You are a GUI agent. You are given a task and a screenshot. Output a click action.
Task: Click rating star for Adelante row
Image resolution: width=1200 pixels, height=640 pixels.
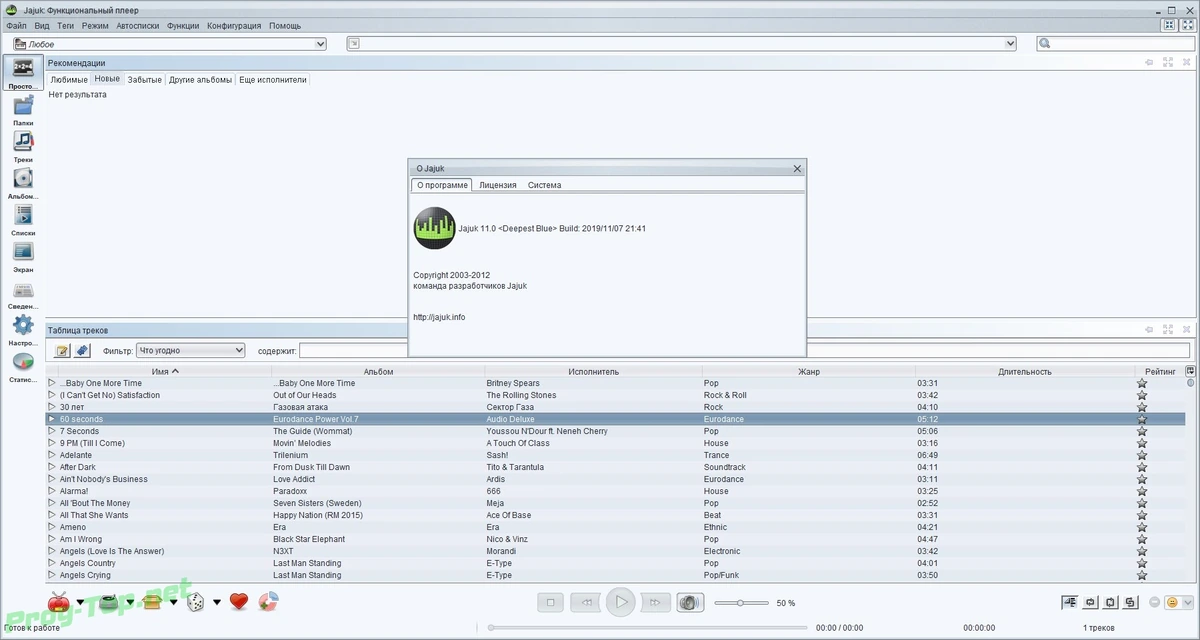(x=1142, y=455)
